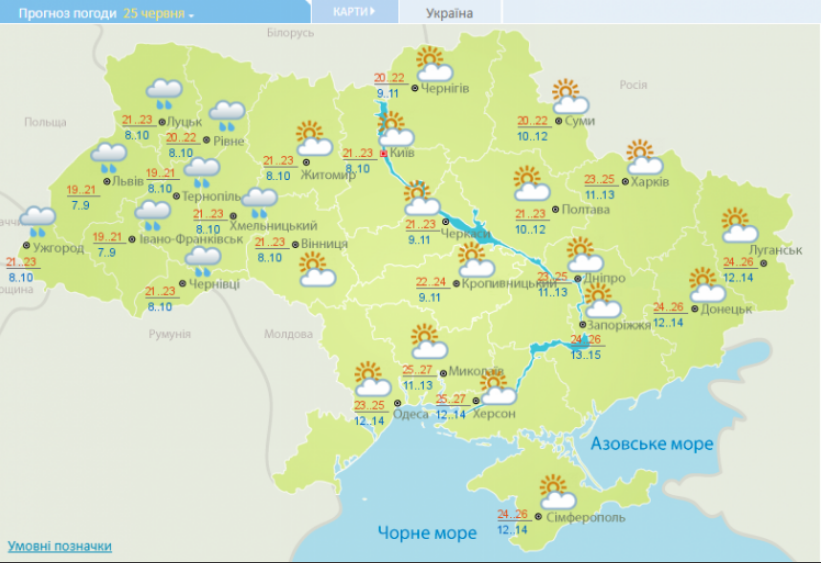Click Донецьк daytime temperature 24..26
821x563 pixels.
668,307
